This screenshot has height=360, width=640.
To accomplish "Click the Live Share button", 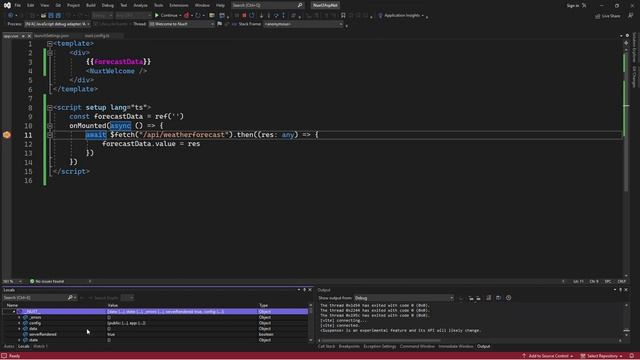I will point(608,16).
